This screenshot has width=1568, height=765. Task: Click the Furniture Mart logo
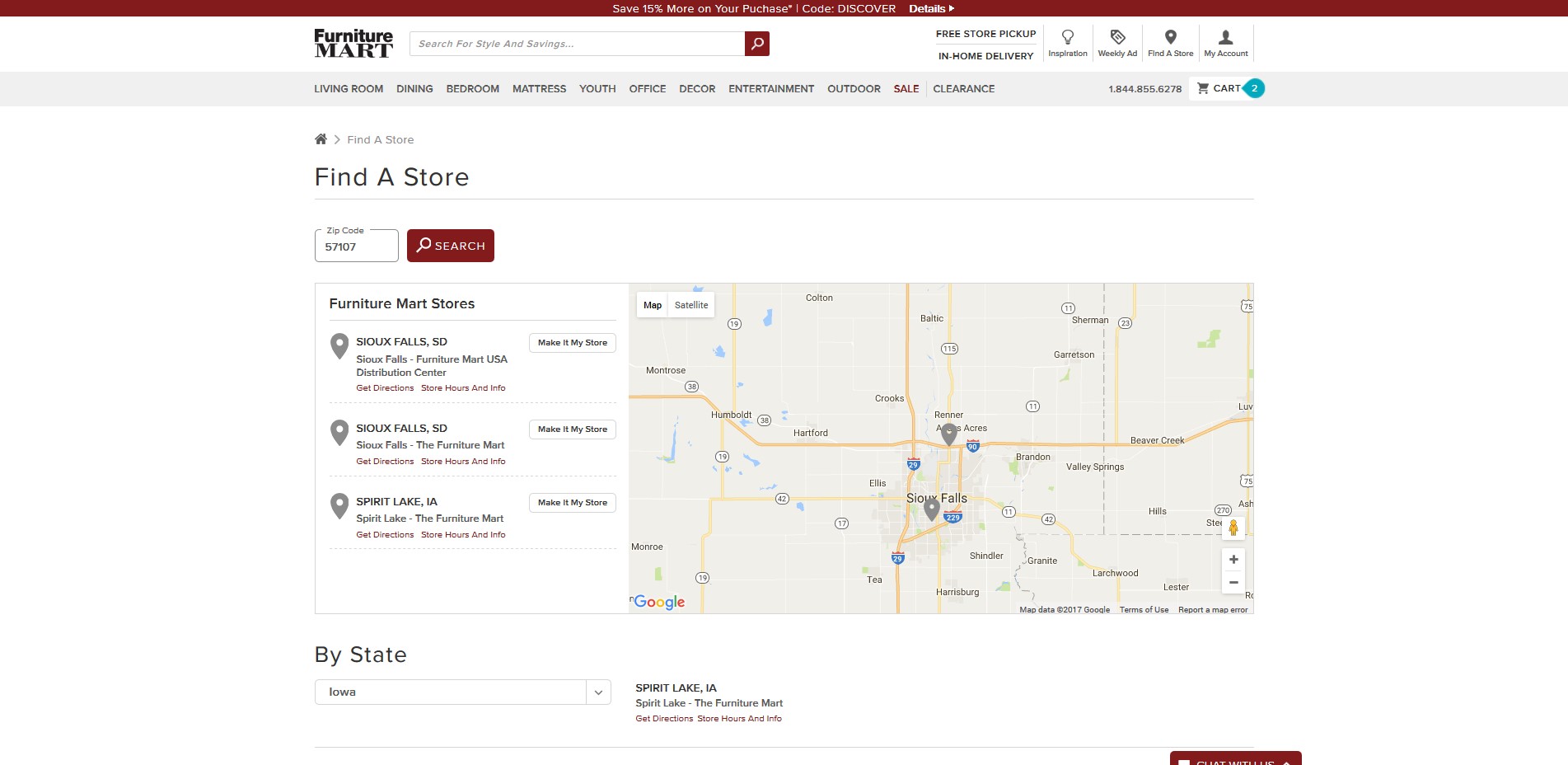coord(353,44)
